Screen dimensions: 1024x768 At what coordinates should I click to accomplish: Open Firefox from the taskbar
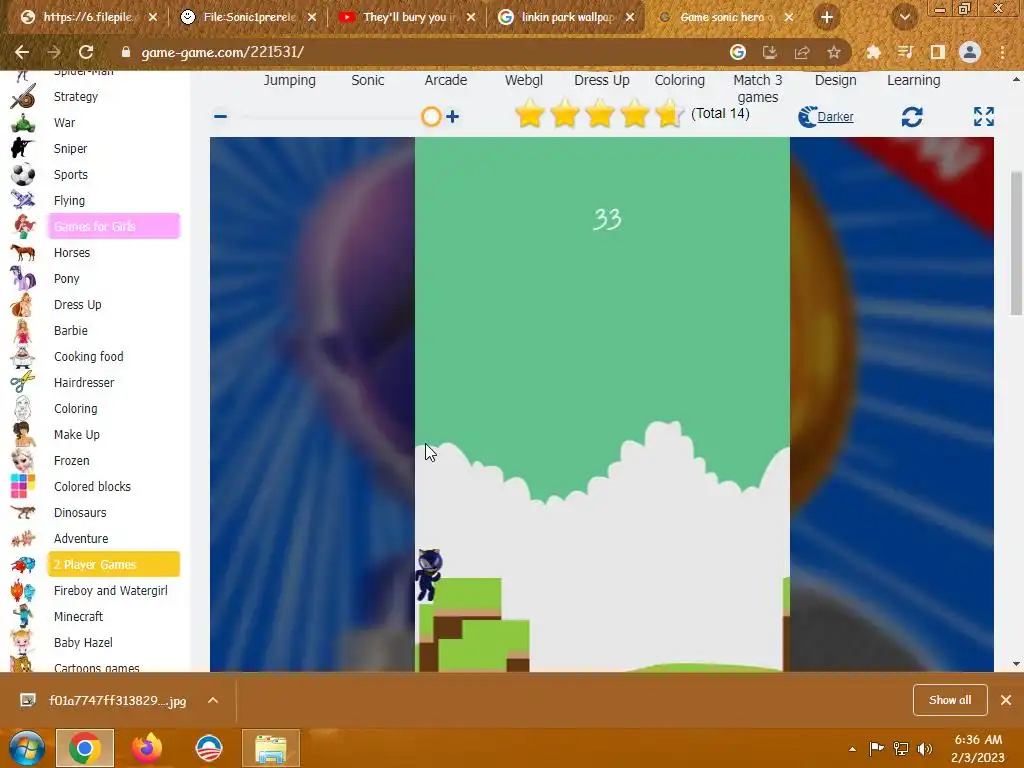[x=147, y=748]
